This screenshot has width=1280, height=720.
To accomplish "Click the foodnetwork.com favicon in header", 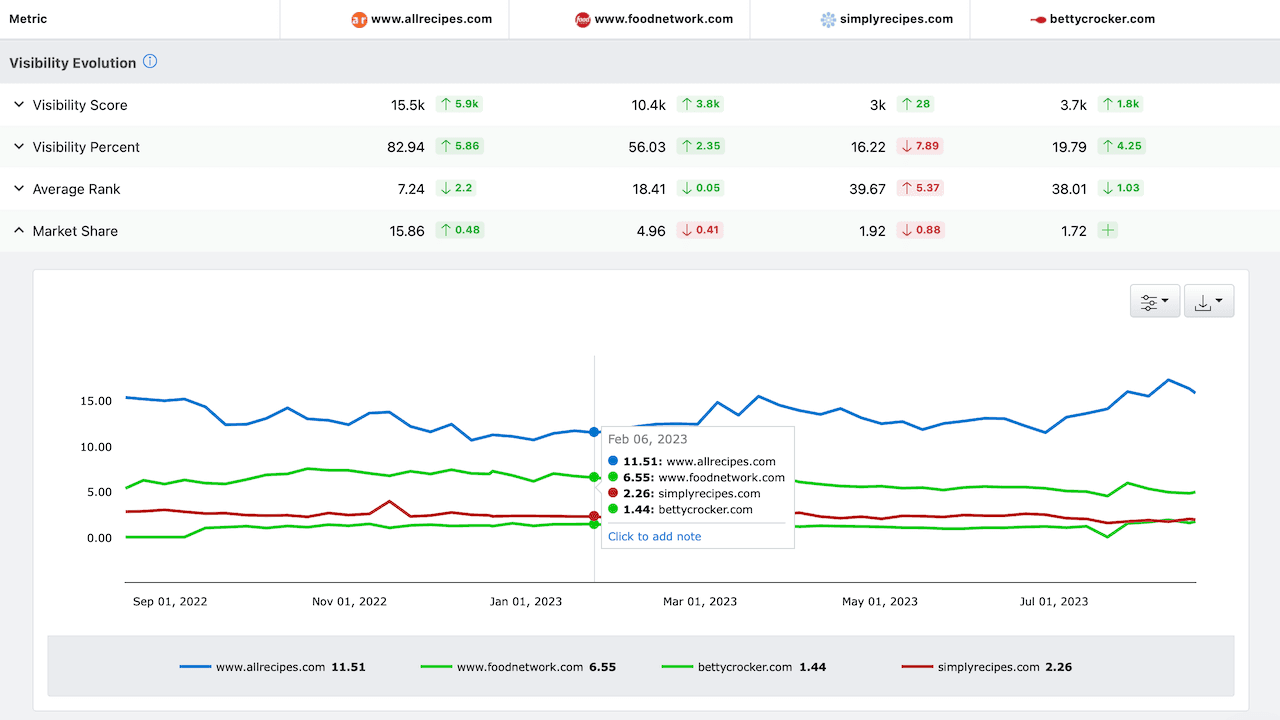I will [x=583, y=19].
